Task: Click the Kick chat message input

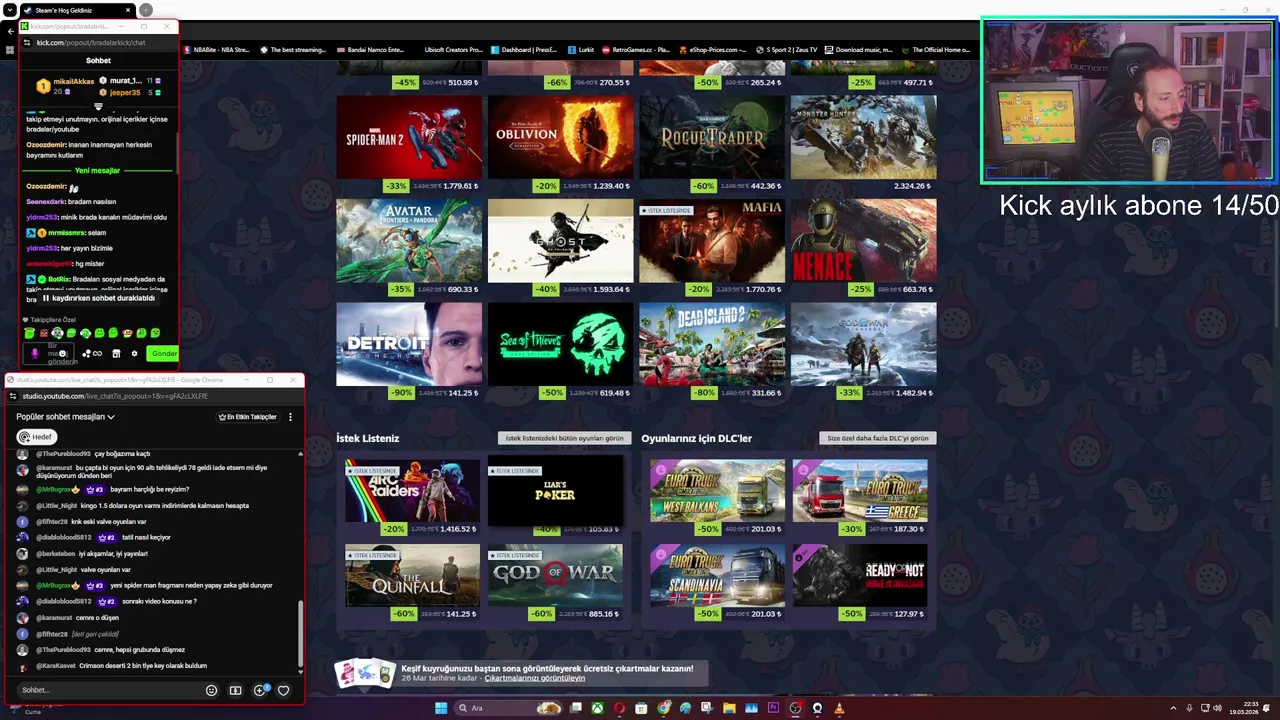Action: coord(50,353)
